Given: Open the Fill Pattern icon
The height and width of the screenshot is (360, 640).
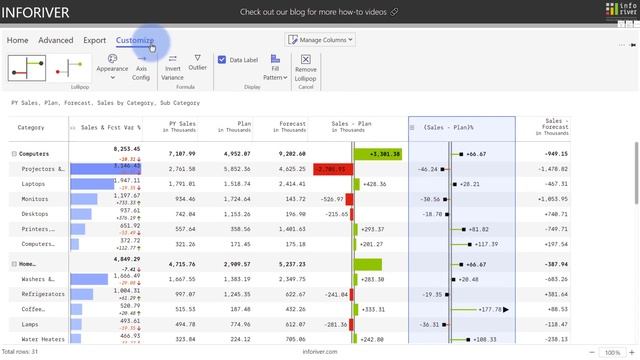Looking at the screenshot, I should coord(276,59).
